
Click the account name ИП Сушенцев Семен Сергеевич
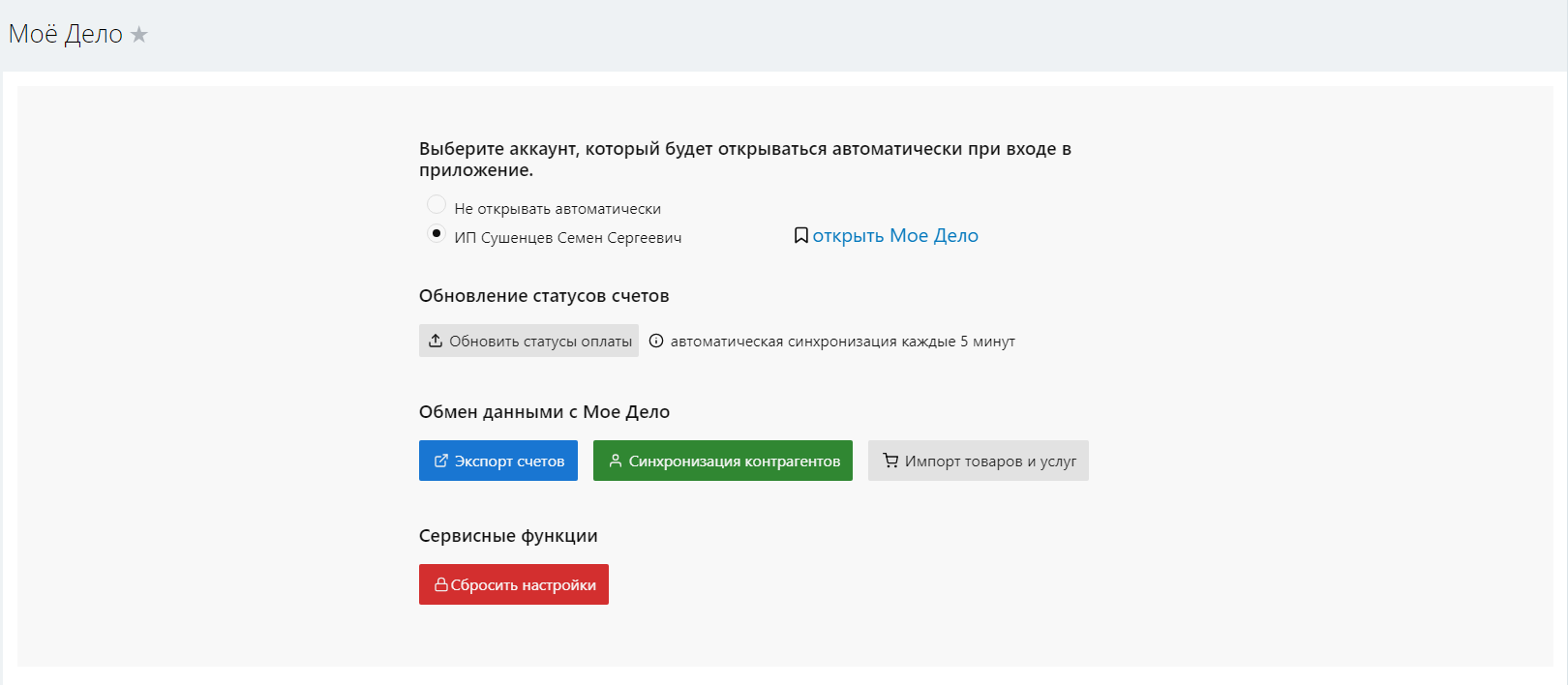coord(568,238)
